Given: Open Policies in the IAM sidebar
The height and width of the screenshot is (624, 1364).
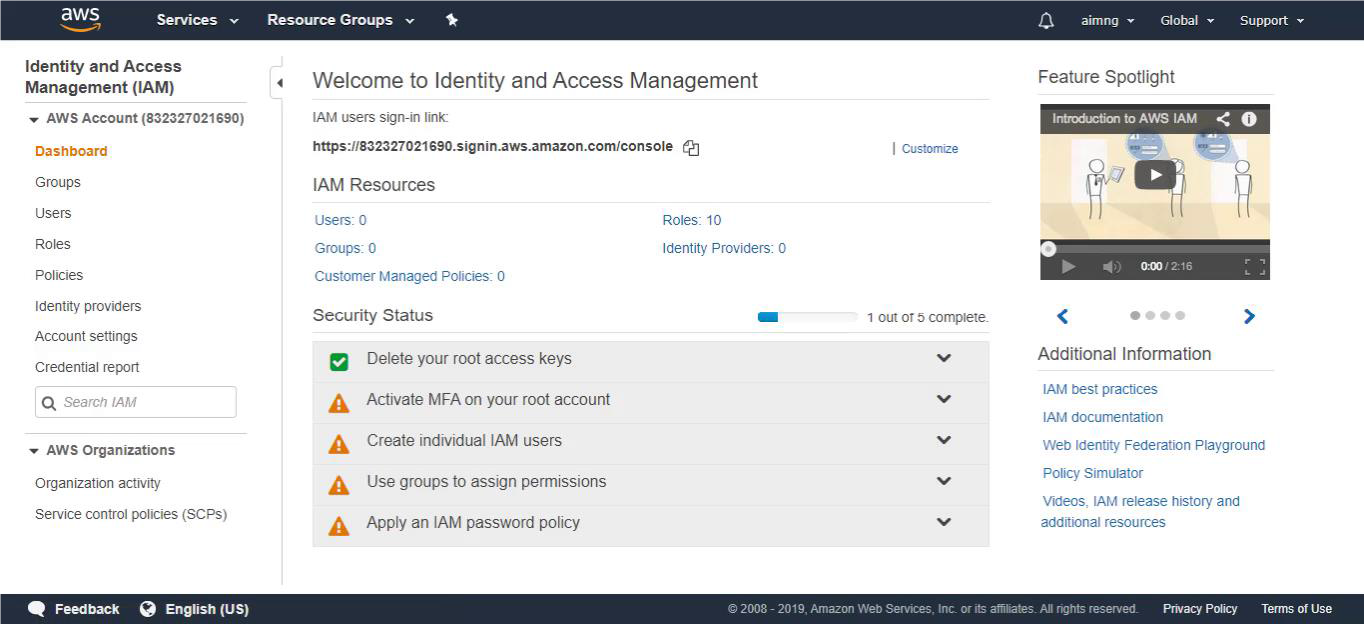Looking at the screenshot, I should (x=59, y=275).
